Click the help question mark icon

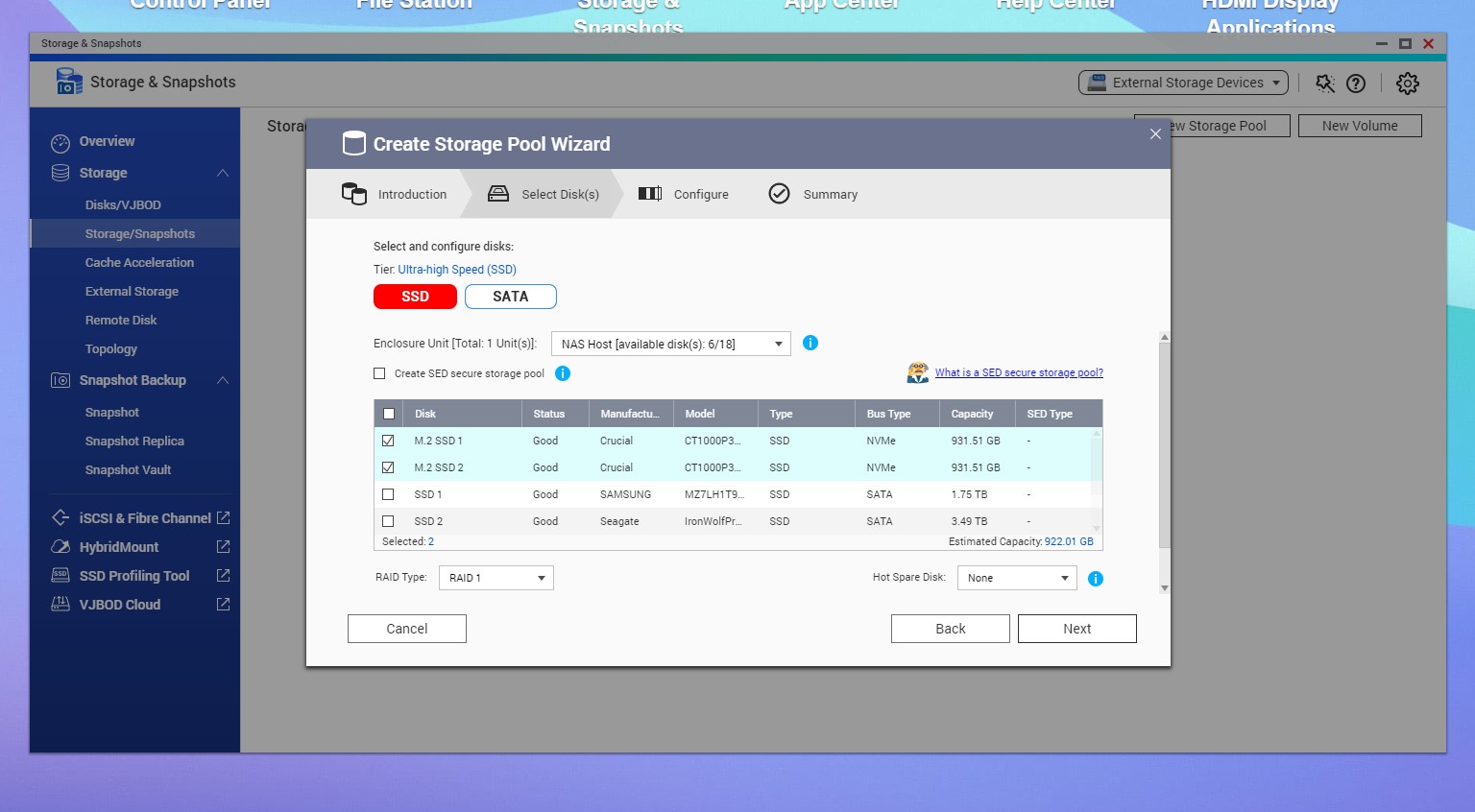[x=1356, y=84]
